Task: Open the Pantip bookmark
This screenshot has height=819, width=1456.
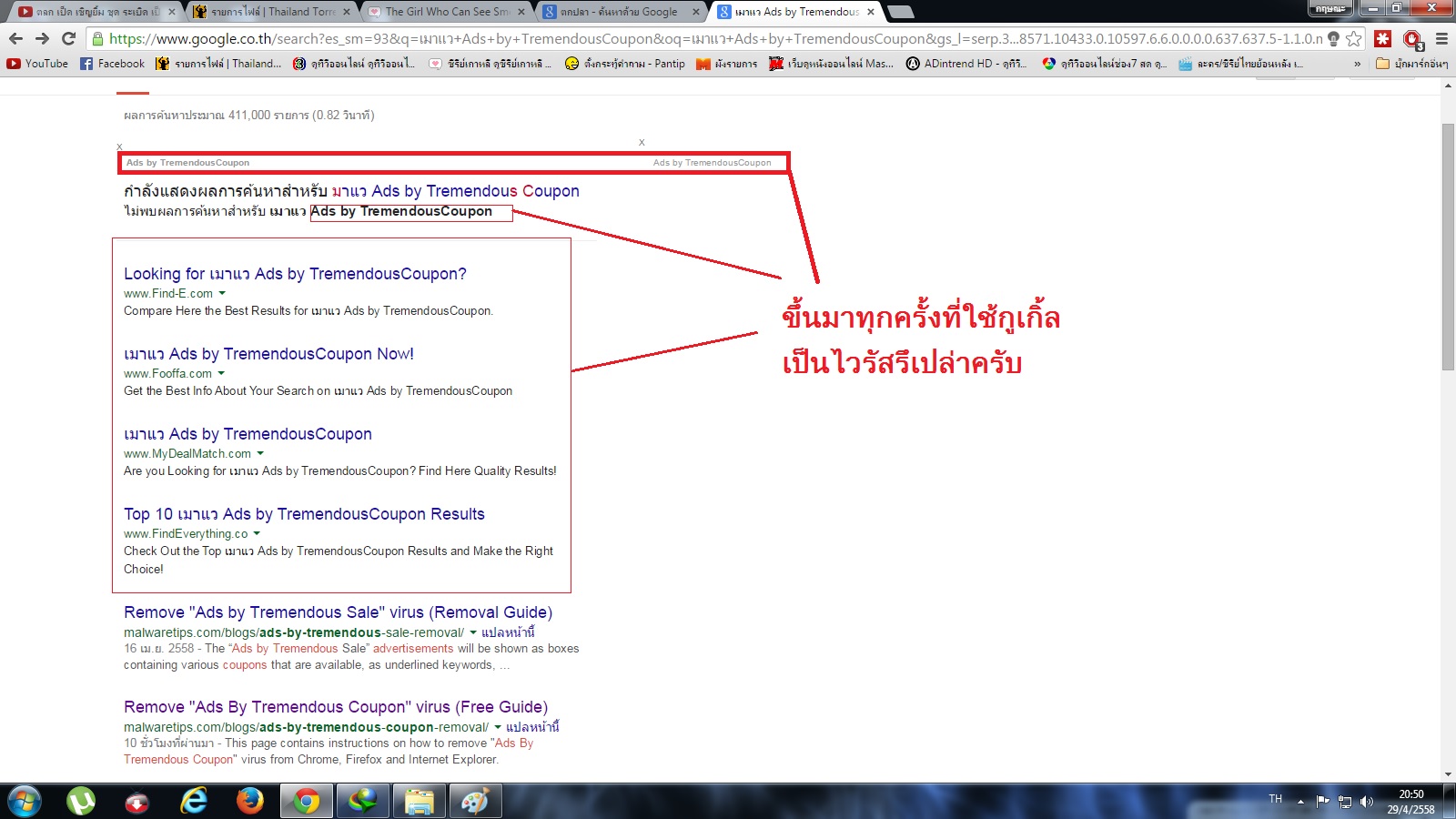Action: [x=624, y=64]
